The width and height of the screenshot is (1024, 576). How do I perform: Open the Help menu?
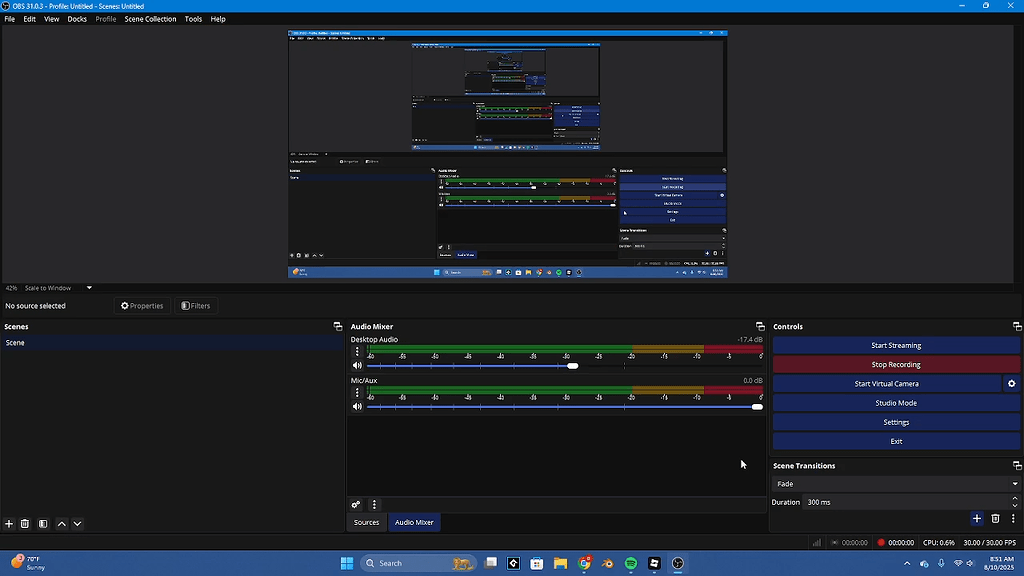coord(218,19)
